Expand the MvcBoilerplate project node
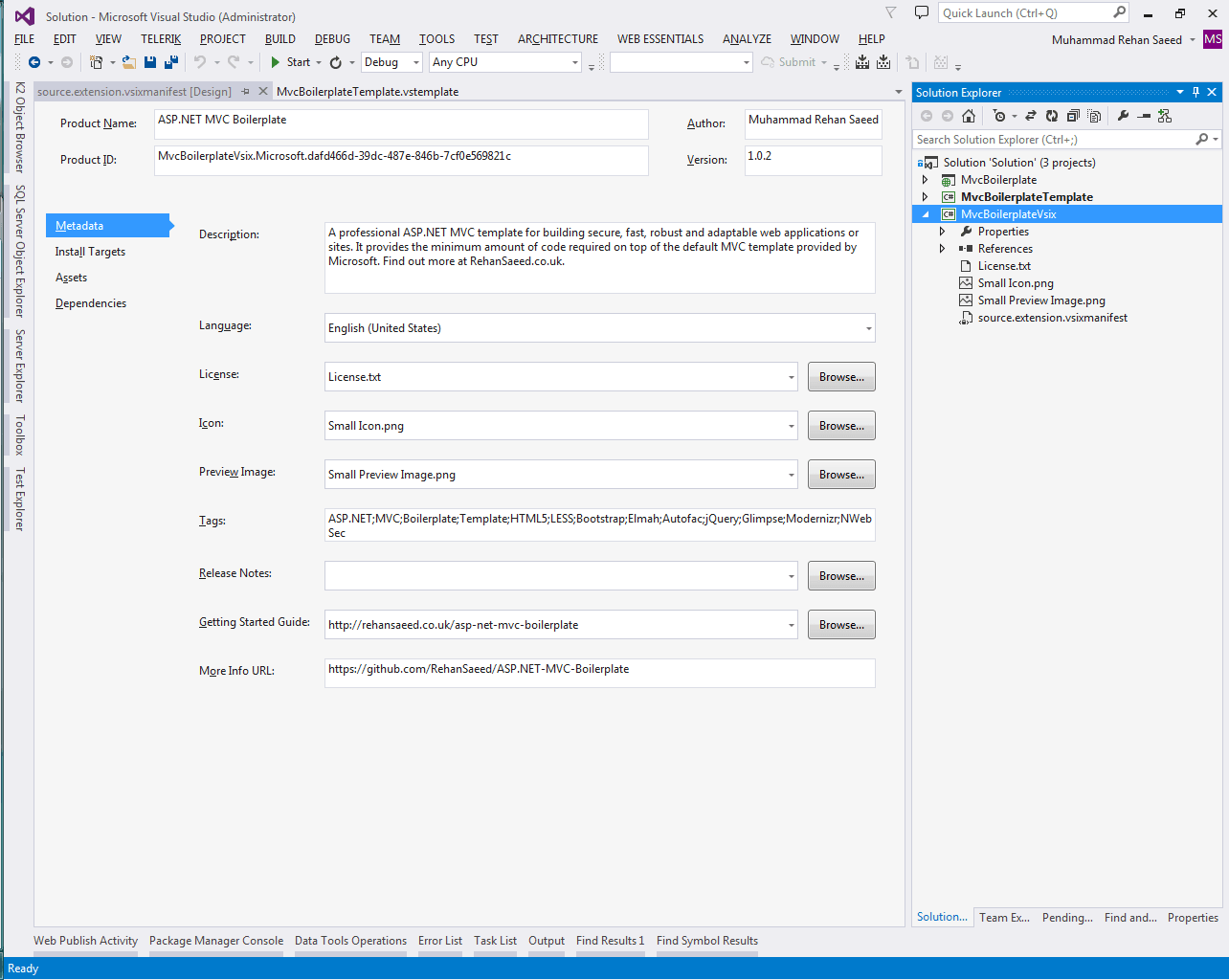 coord(925,179)
